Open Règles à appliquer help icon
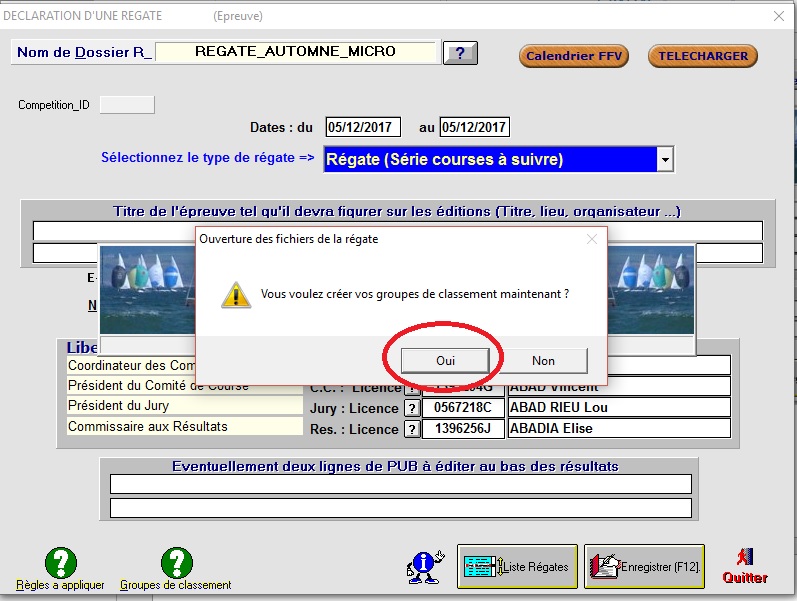This screenshot has width=797, height=601. coord(60,563)
